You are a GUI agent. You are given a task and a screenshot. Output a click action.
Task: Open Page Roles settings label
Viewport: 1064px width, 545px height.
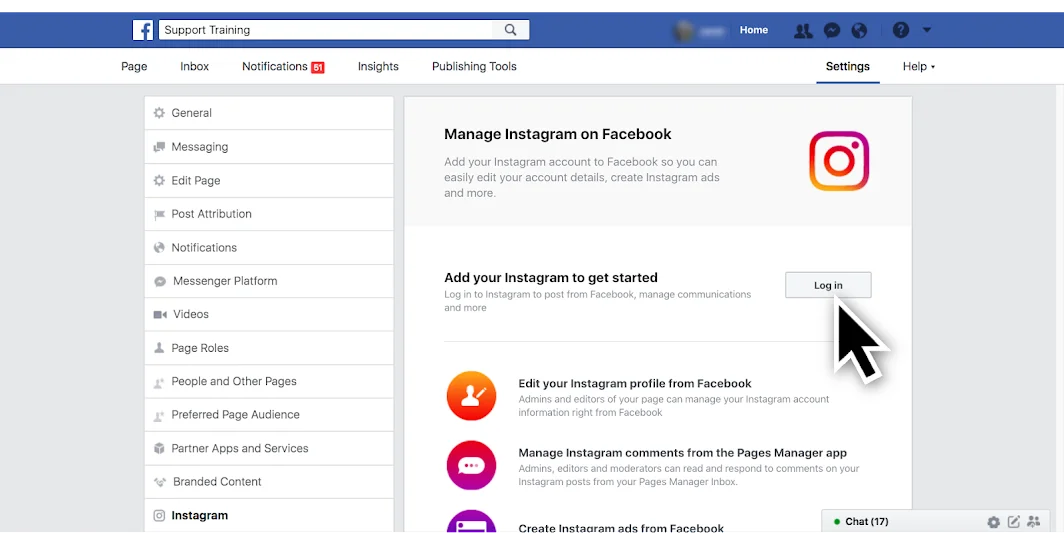coord(200,348)
